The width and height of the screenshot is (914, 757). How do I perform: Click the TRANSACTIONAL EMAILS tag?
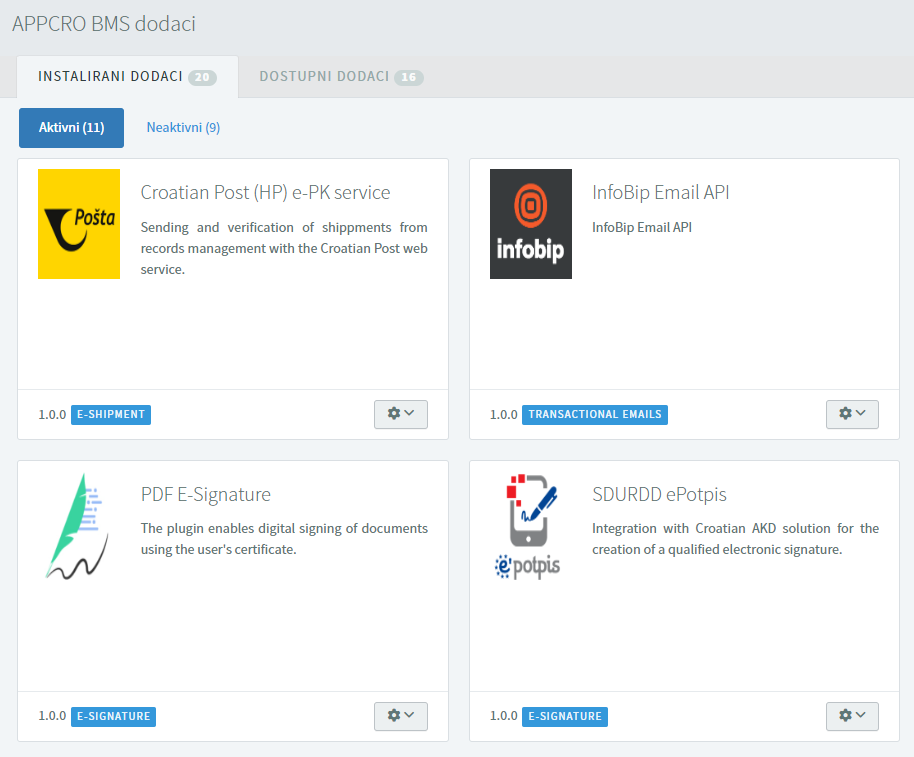pyautogui.click(x=595, y=414)
